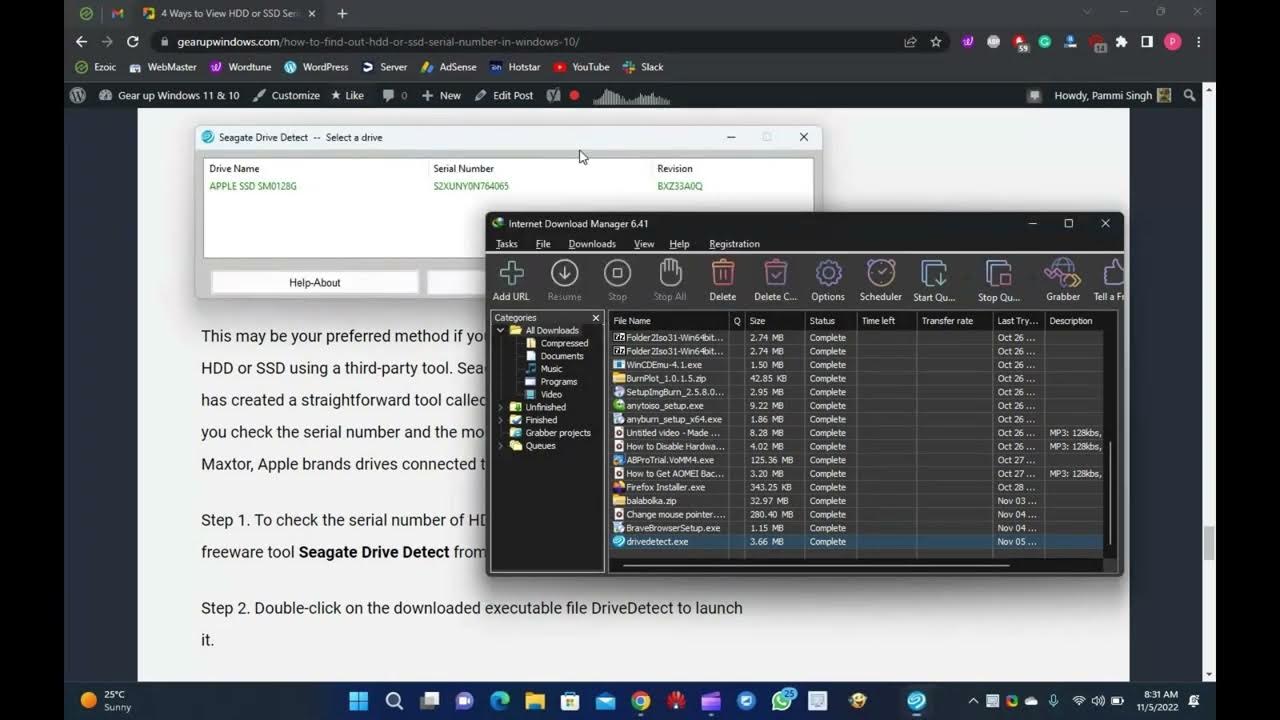The height and width of the screenshot is (720, 1280).
Task: Expand the Finished category node
Action: (500, 420)
